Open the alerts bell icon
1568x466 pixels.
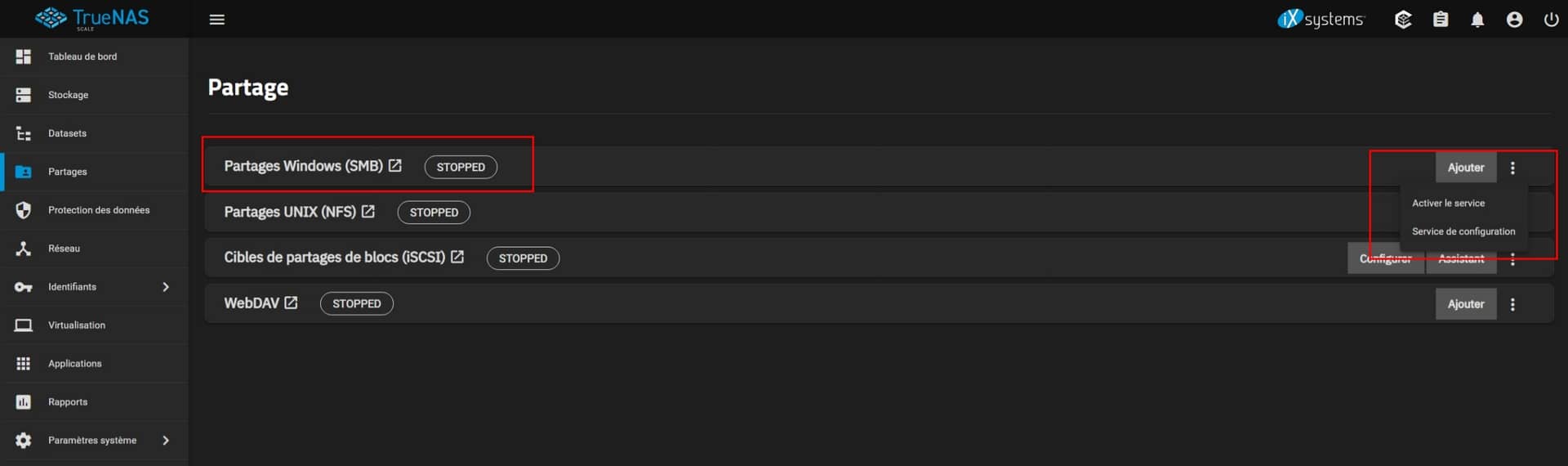click(x=1477, y=20)
